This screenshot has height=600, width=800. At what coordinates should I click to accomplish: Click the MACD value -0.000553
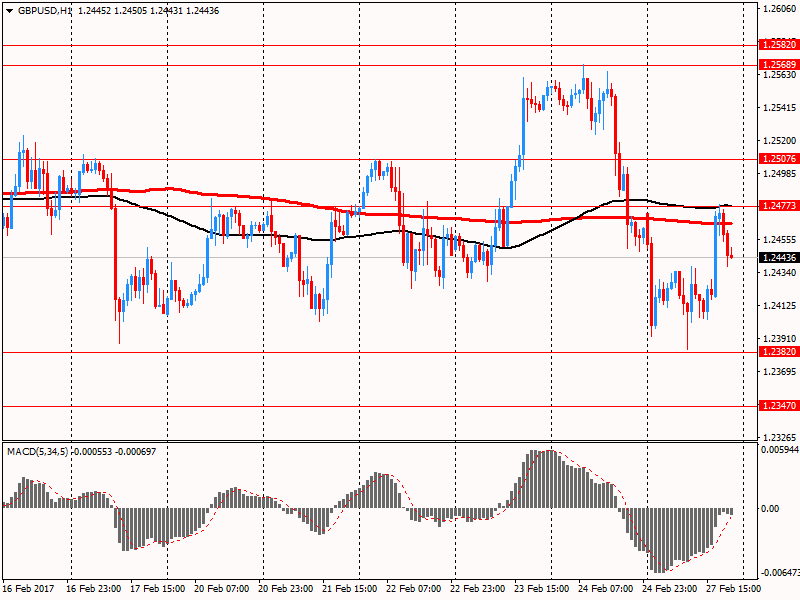(x=91, y=452)
